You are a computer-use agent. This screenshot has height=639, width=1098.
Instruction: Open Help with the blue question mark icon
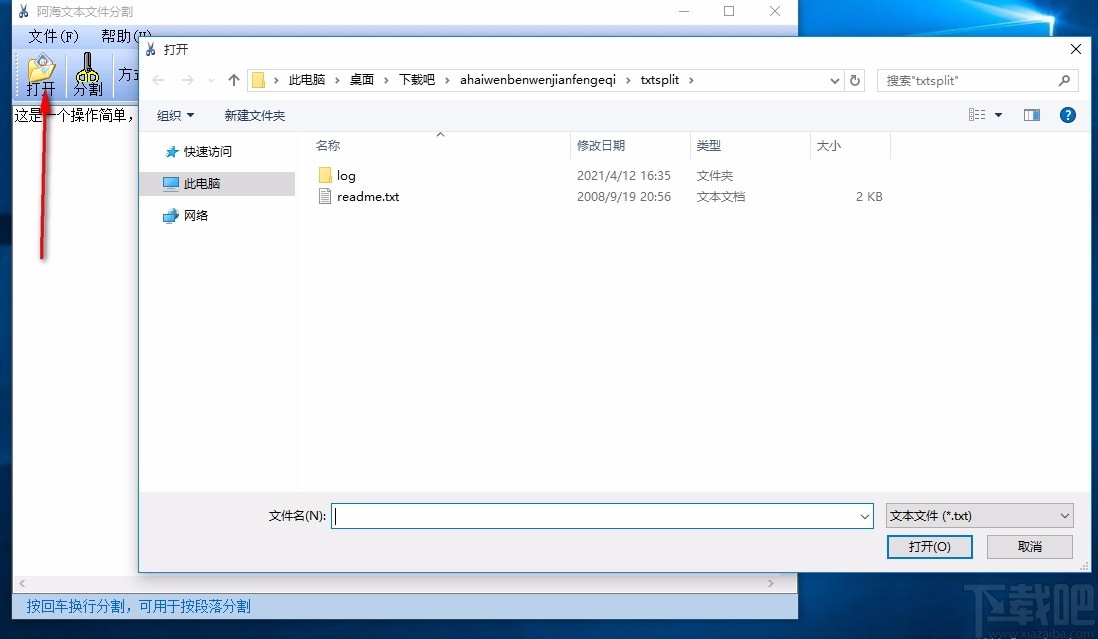1067,114
